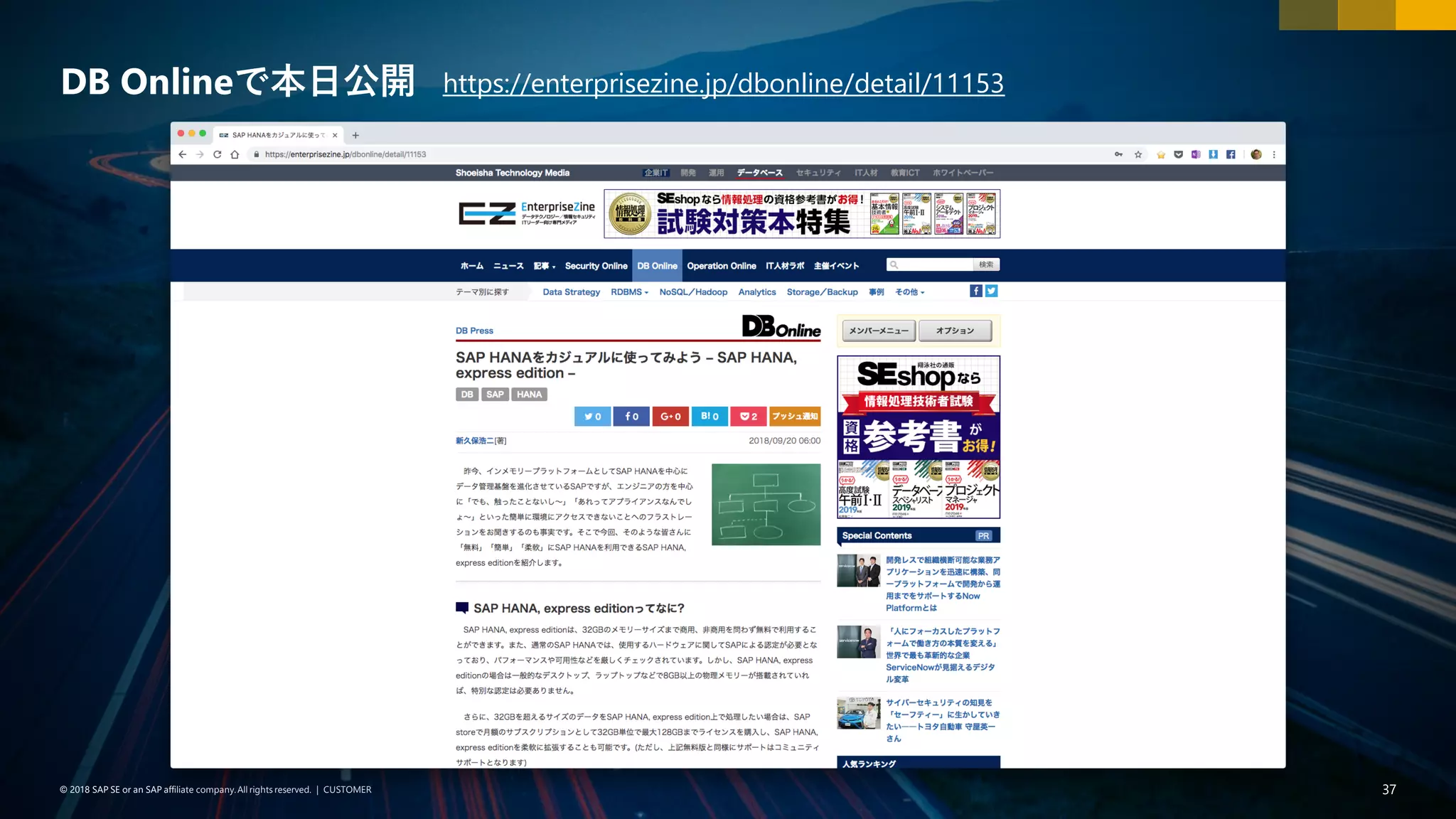Click the DB Online logo above article

pos(781,326)
